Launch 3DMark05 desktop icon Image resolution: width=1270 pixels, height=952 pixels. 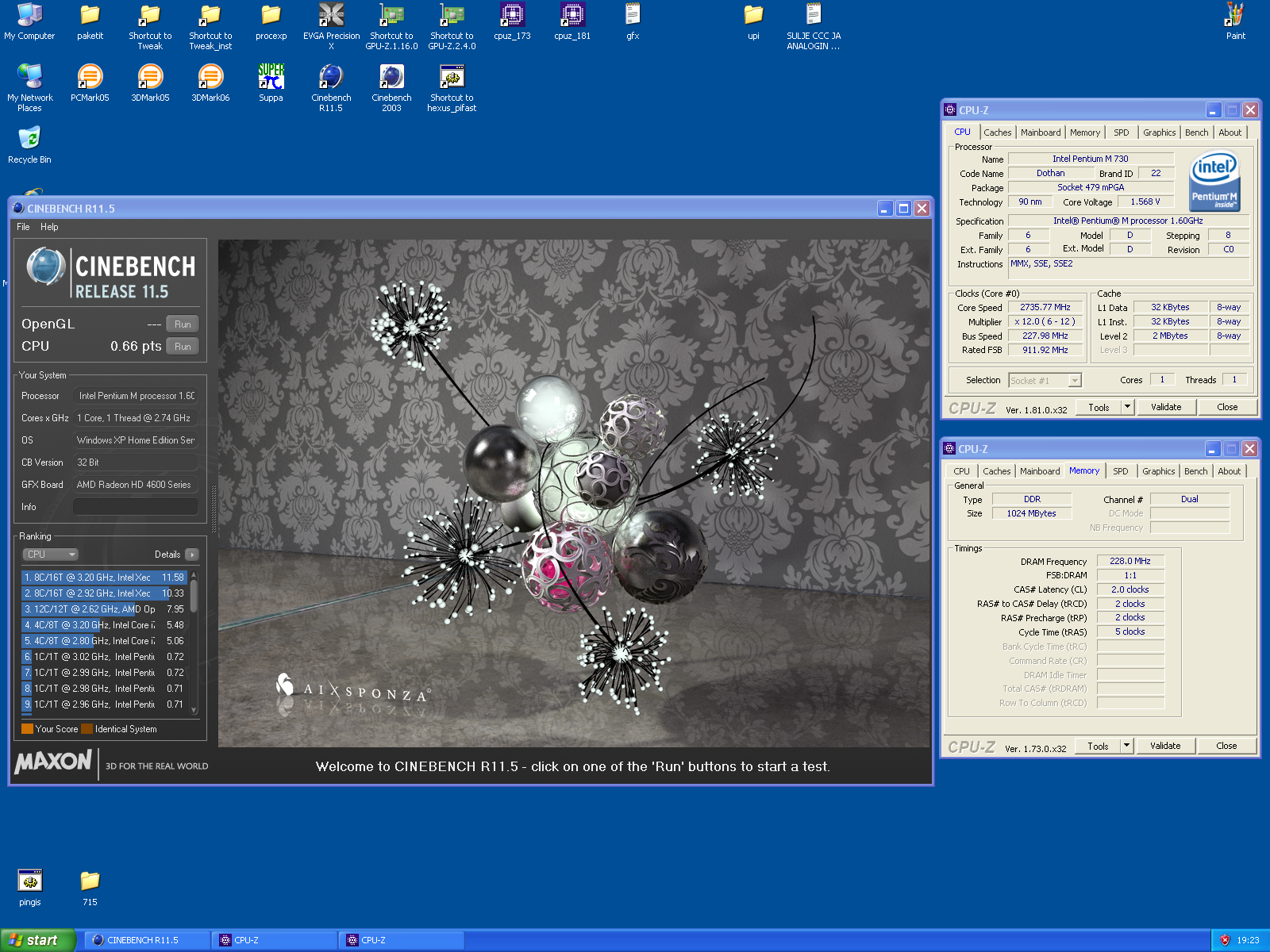coord(150,83)
